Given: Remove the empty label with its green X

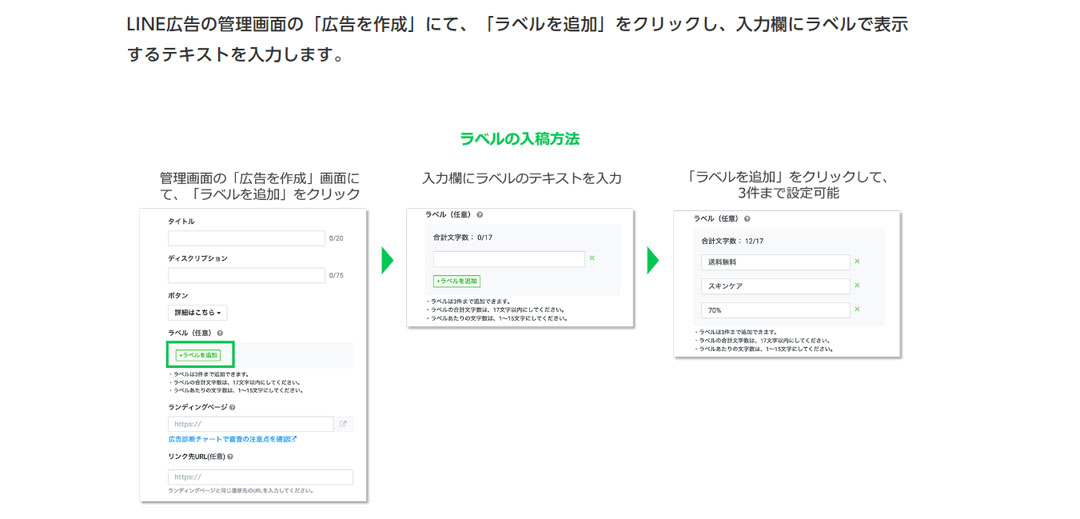Looking at the screenshot, I should pyautogui.click(x=592, y=258).
